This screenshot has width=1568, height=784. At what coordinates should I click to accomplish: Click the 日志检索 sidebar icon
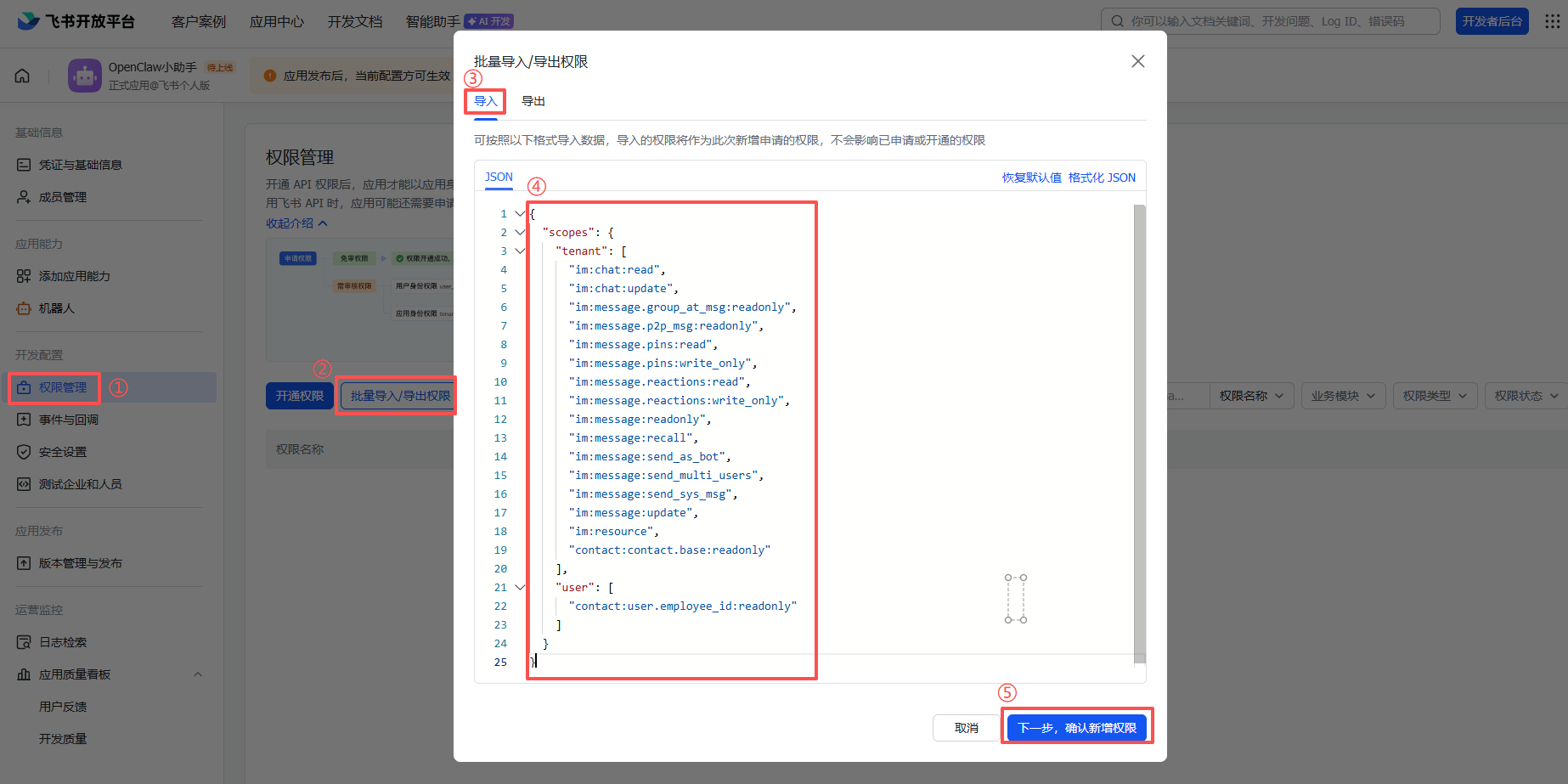pyautogui.click(x=24, y=642)
